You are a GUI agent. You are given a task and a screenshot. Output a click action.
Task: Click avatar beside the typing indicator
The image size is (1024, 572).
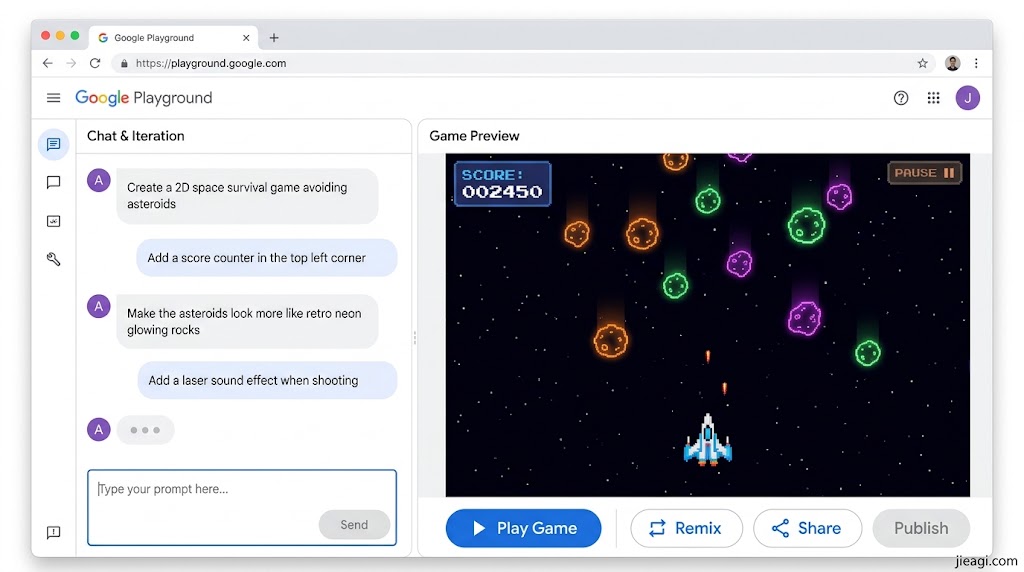pos(99,430)
